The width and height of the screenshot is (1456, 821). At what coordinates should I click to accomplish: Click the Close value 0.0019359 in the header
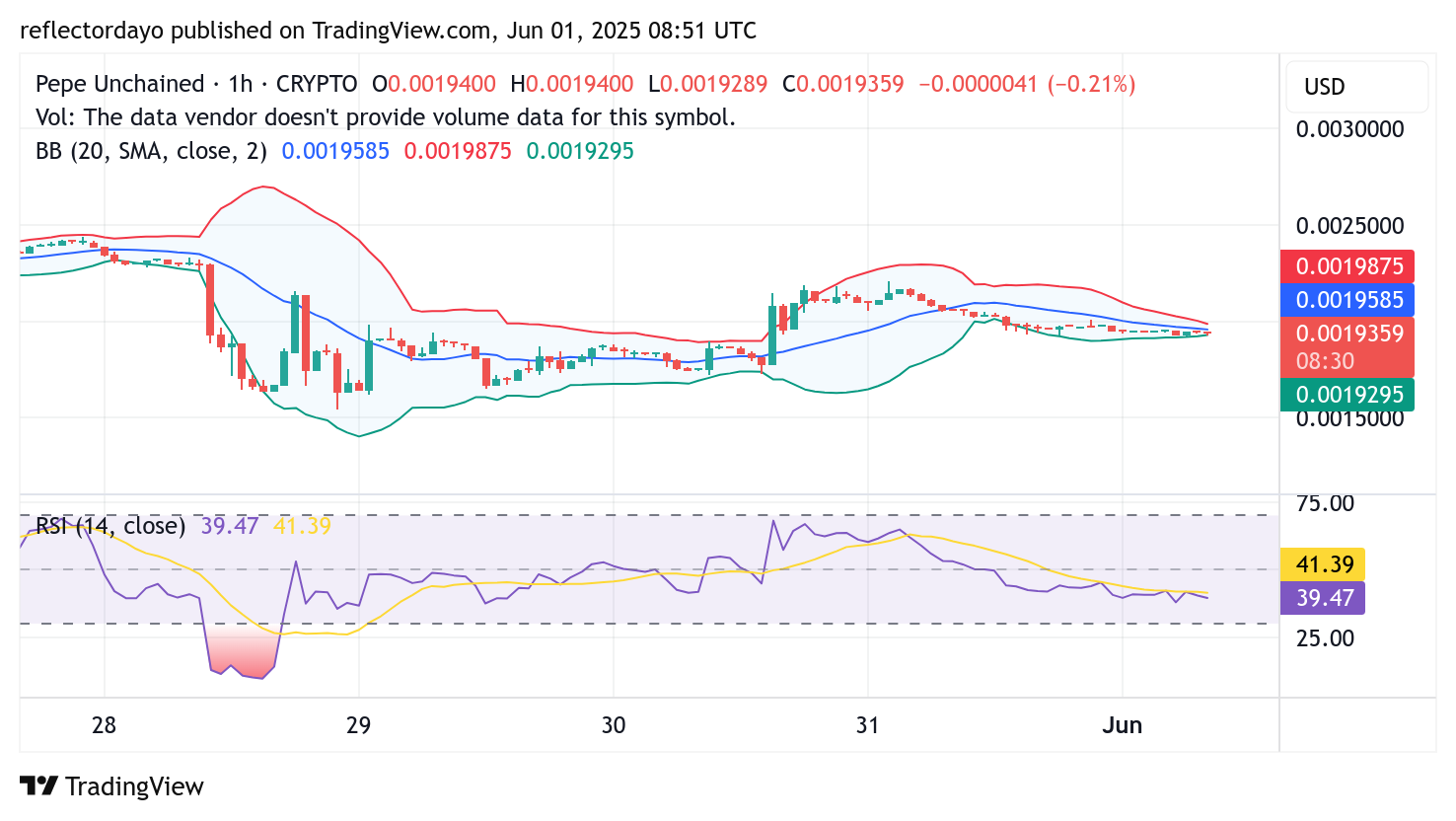click(x=850, y=84)
